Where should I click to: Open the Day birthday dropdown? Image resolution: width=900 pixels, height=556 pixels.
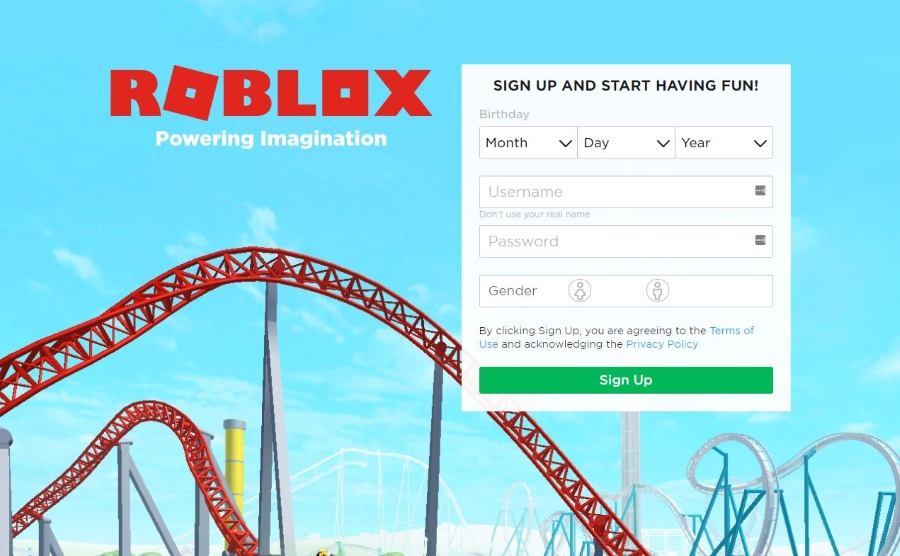click(x=626, y=142)
